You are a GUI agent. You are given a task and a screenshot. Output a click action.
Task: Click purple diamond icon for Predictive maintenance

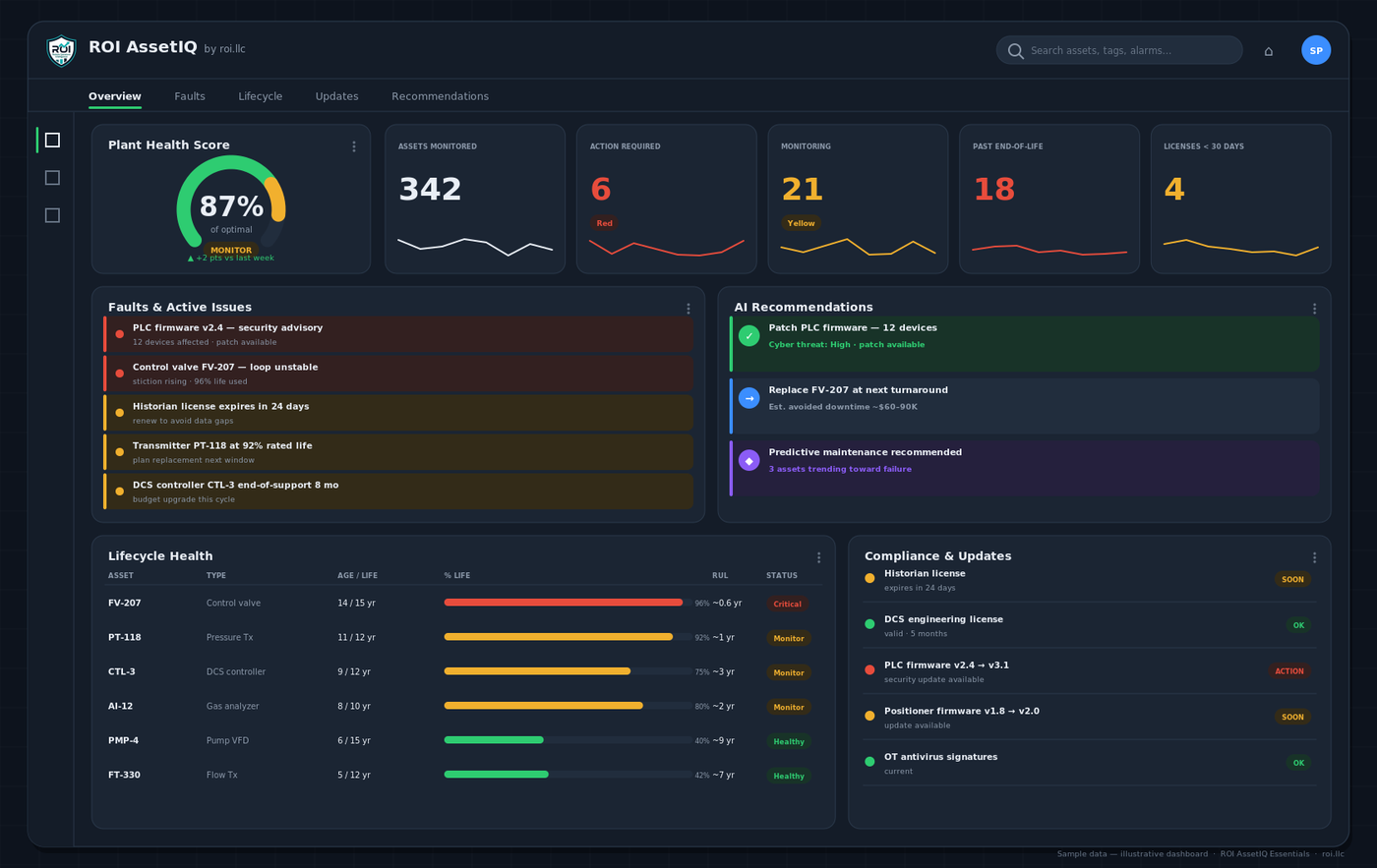click(749, 460)
